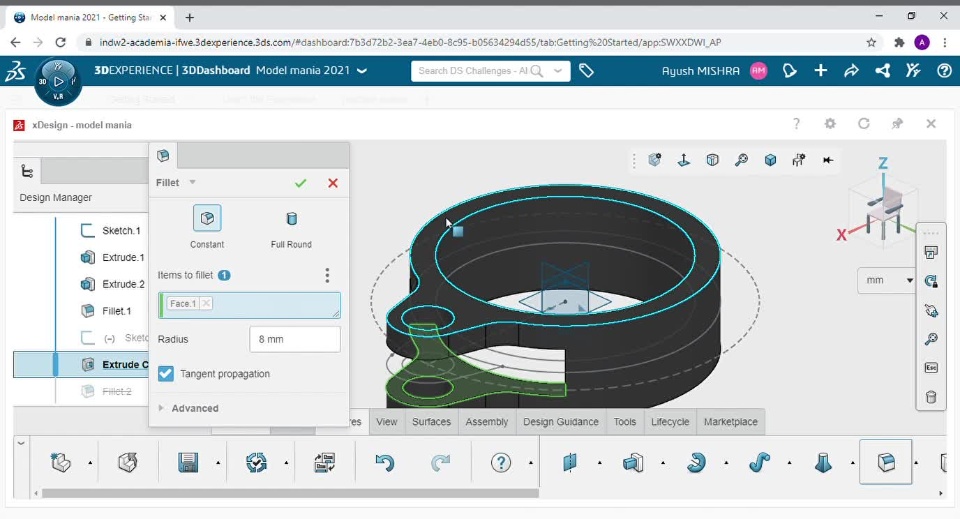The height and width of the screenshot is (519, 960).
Task: Click the Esc key icon in side toolbar
Action: click(931, 368)
